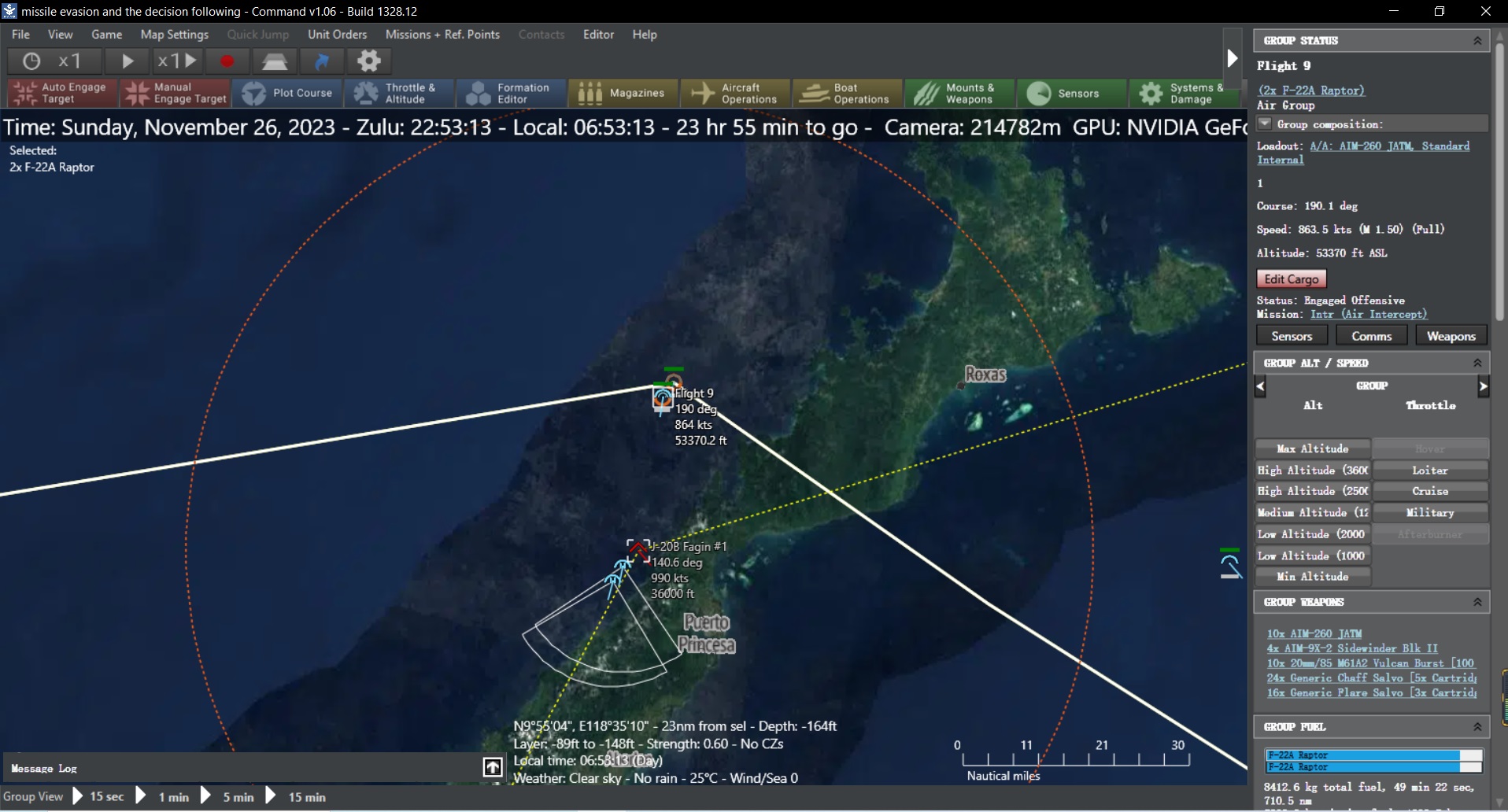Select Min Altitude preset
The image size is (1508, 812).
[x=1312, y=576]
